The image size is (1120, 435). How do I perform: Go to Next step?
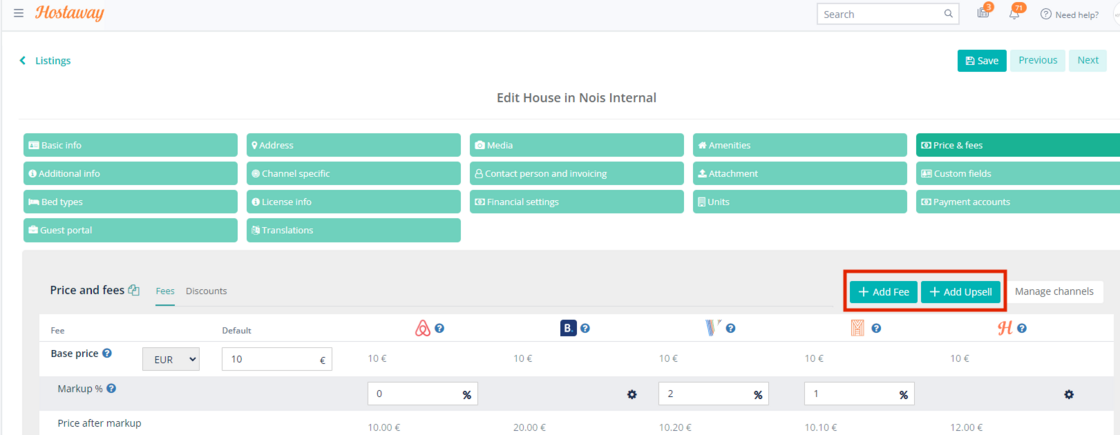click(x=1087, y=61)
